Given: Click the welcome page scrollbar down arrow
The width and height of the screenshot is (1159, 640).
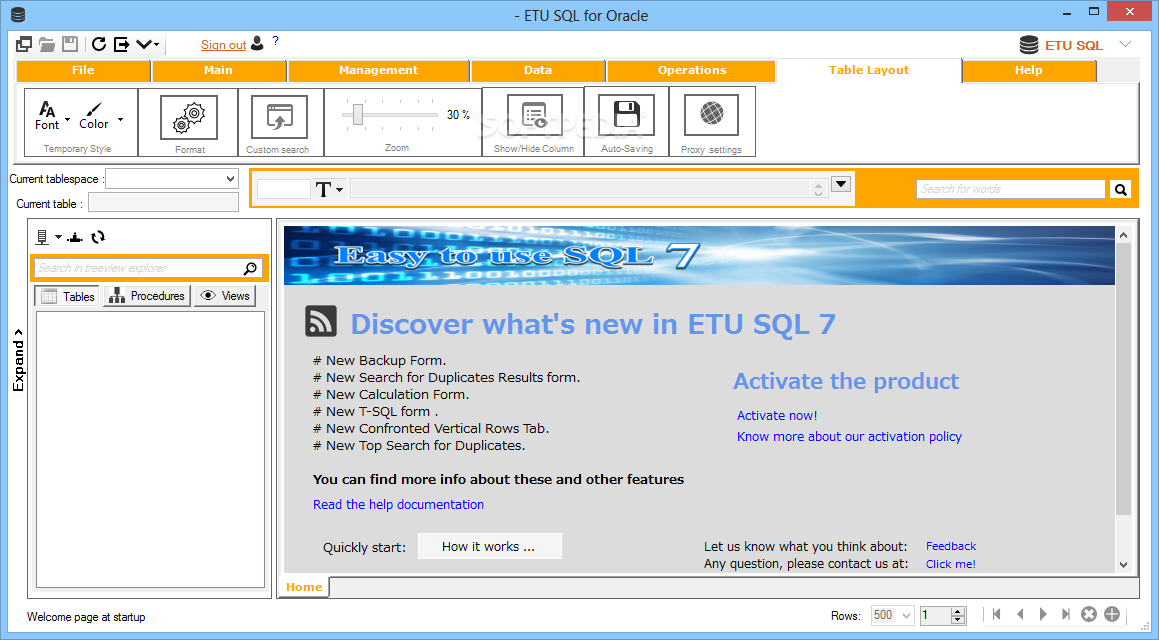Looking at the screenshot, I should point(1124,565).
